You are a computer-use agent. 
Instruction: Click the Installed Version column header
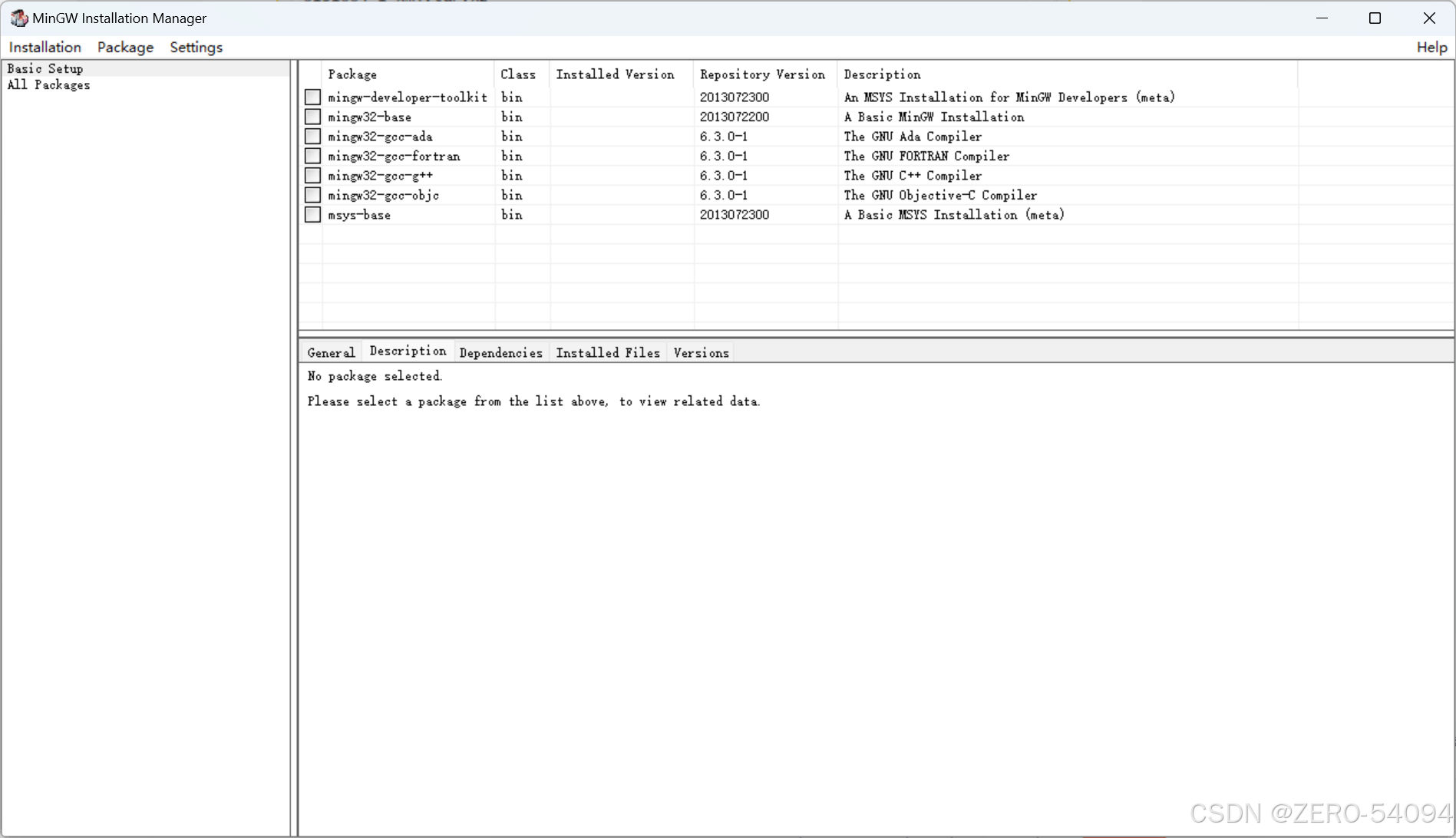click(622, 74)
